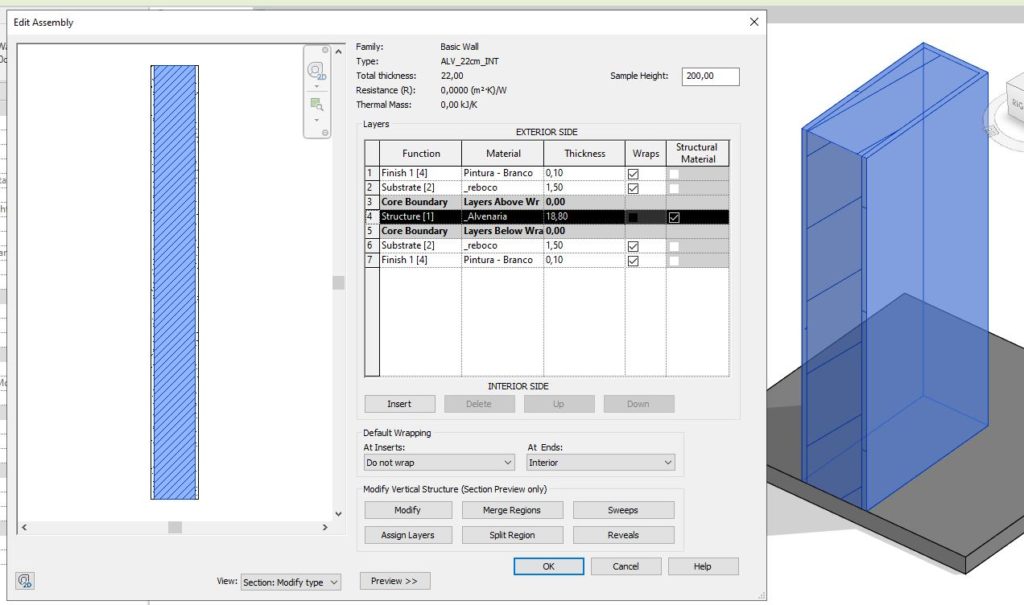Select Structure [1] function cell in row 4
The image size is (1024, 605).
pos(421,216)
